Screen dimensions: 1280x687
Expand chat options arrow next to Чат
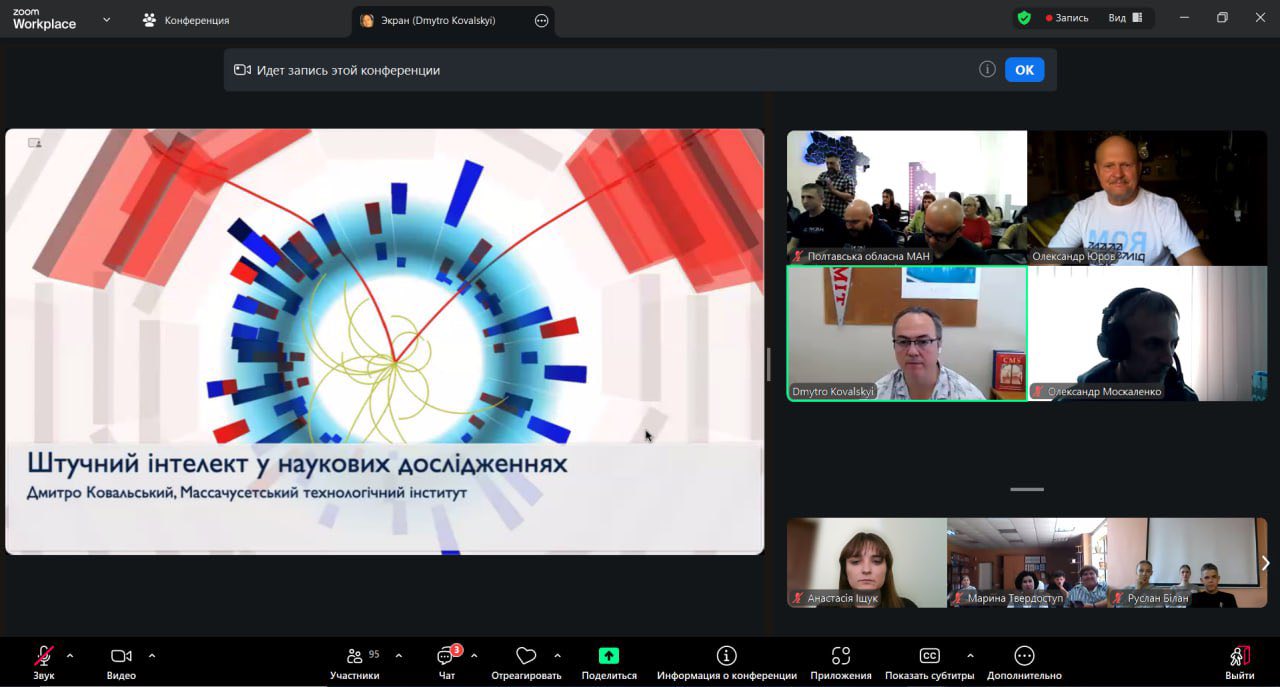point(474,656)
